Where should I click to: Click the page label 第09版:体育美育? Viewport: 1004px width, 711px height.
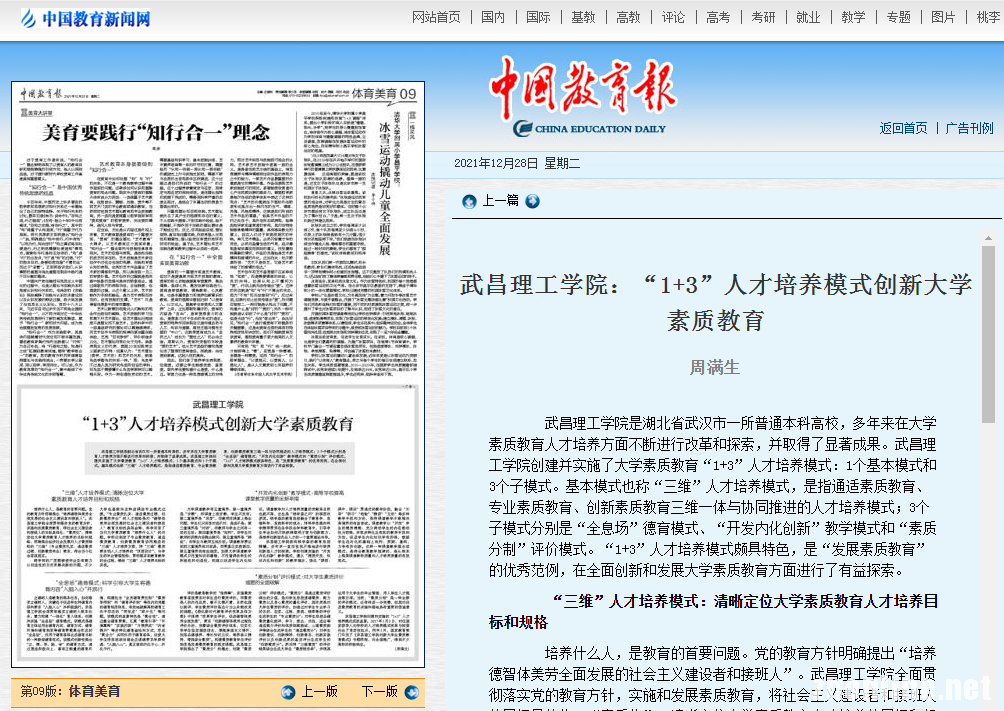(70, 692)
